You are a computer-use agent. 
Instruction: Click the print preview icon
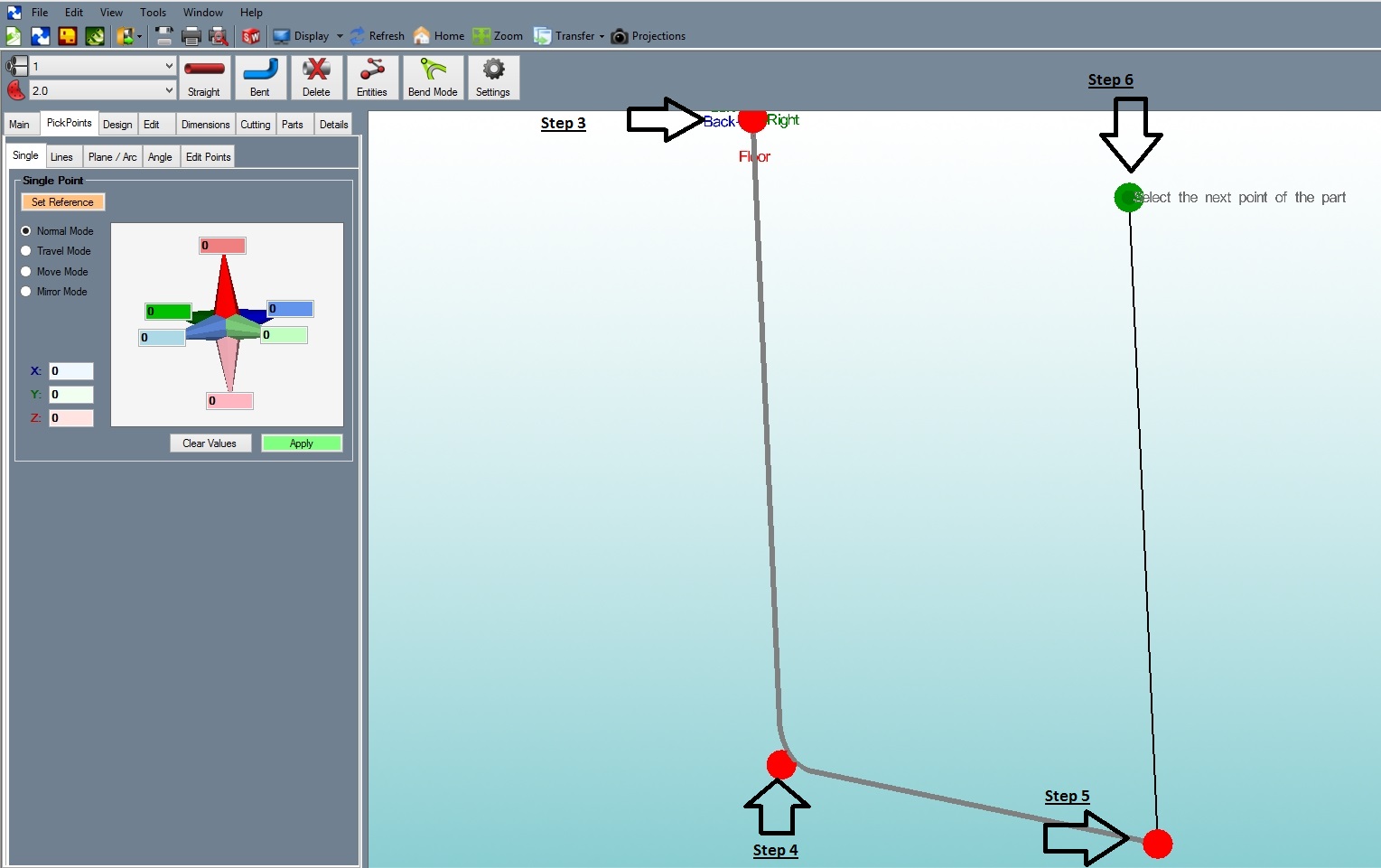click(219, 36)
